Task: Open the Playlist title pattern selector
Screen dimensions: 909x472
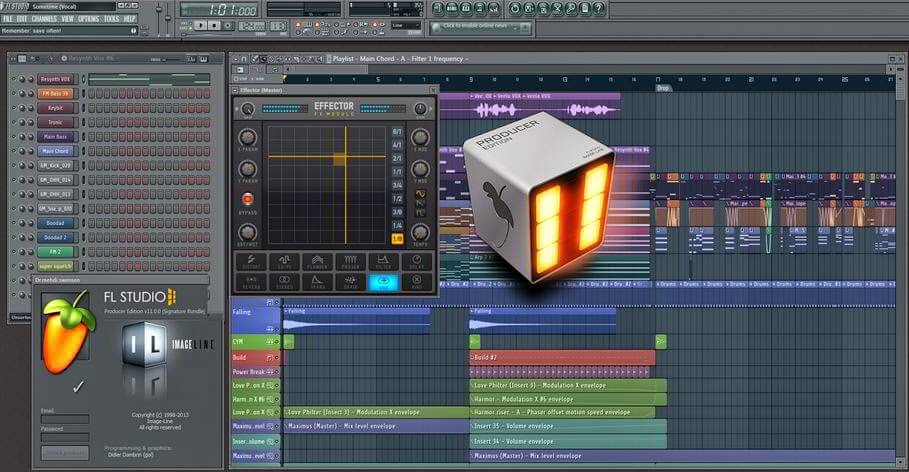Action: 399,59
